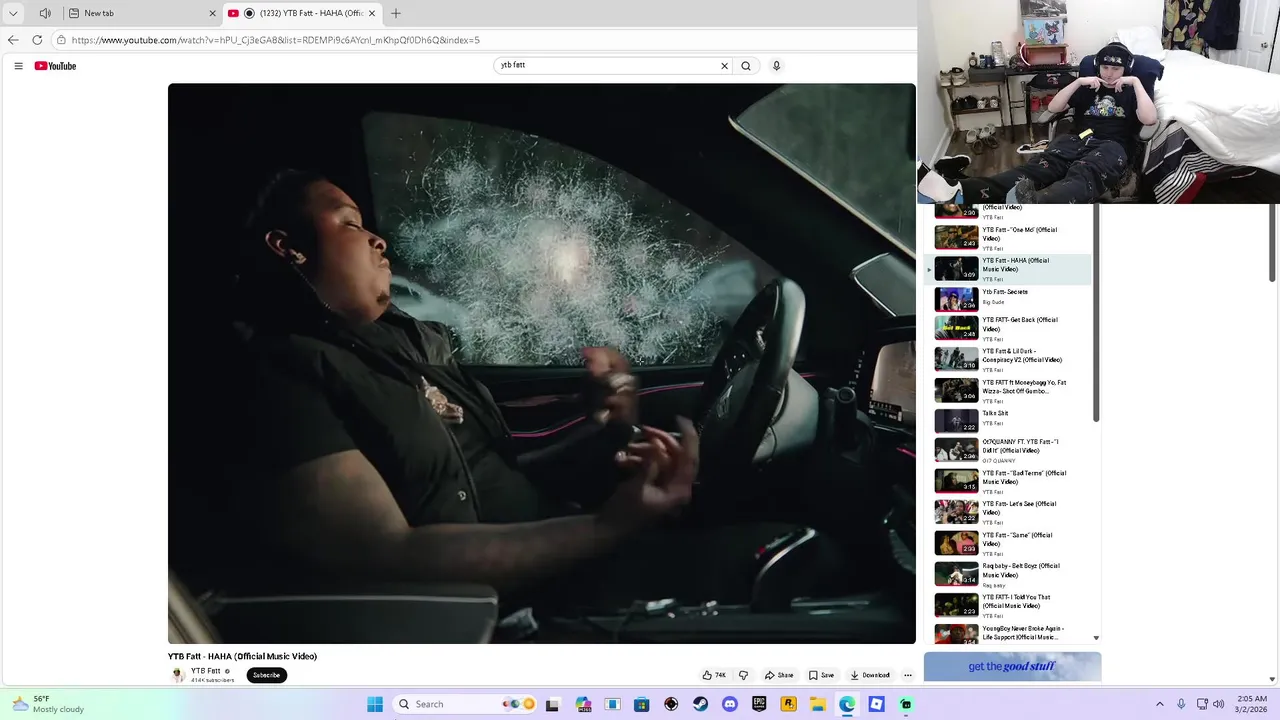Play YoungBoy 'Life Support' video
Viewport: 1280px width, 720px height.
1010,633
